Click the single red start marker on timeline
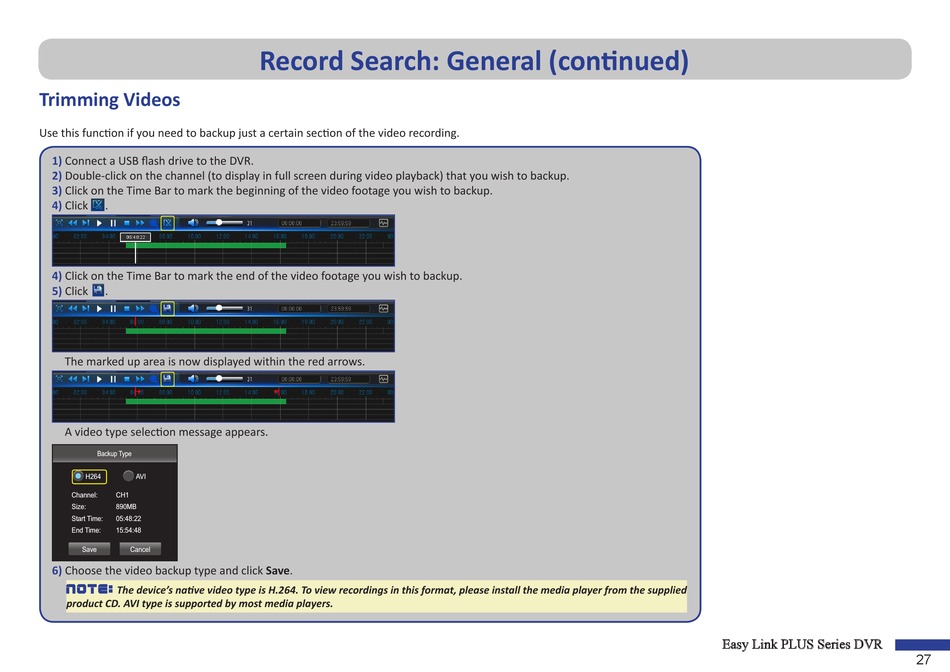This screenshot has height=672, width=950. point(134,322)
